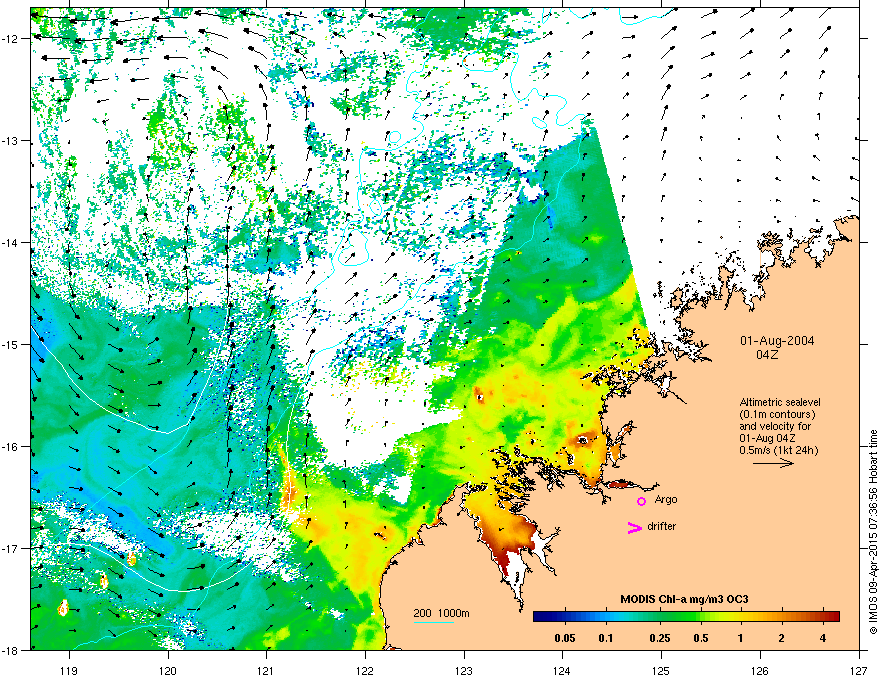Click the -13 latitude axis label
880x680 pixels.
(11, 140)
